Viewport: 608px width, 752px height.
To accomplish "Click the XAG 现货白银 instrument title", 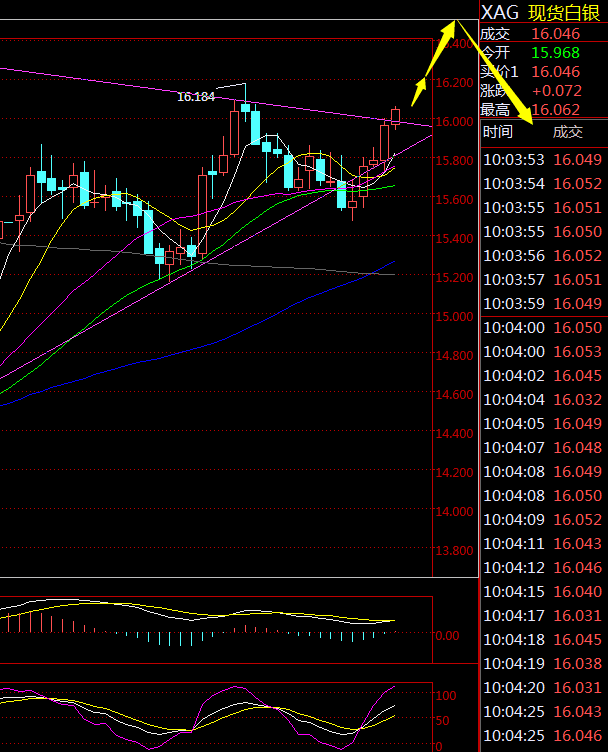I will (540, 12).
